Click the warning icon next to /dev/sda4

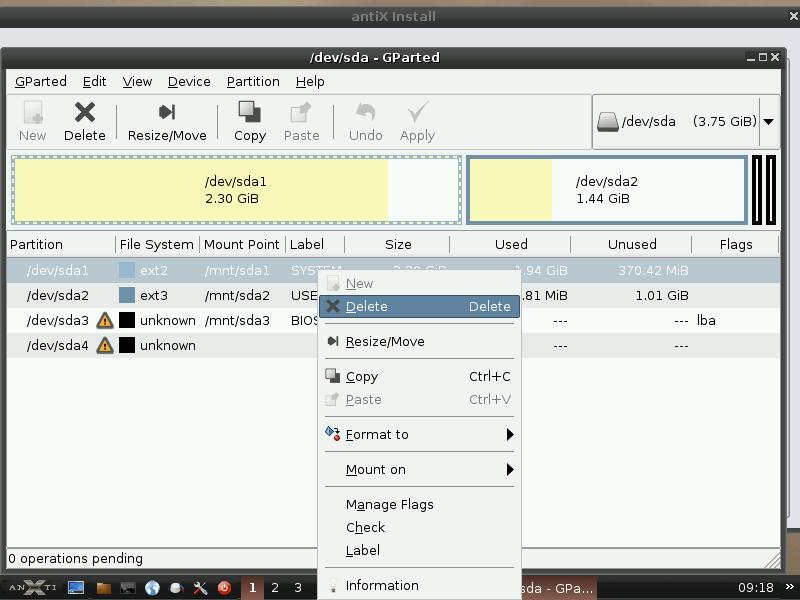point(105,345)
